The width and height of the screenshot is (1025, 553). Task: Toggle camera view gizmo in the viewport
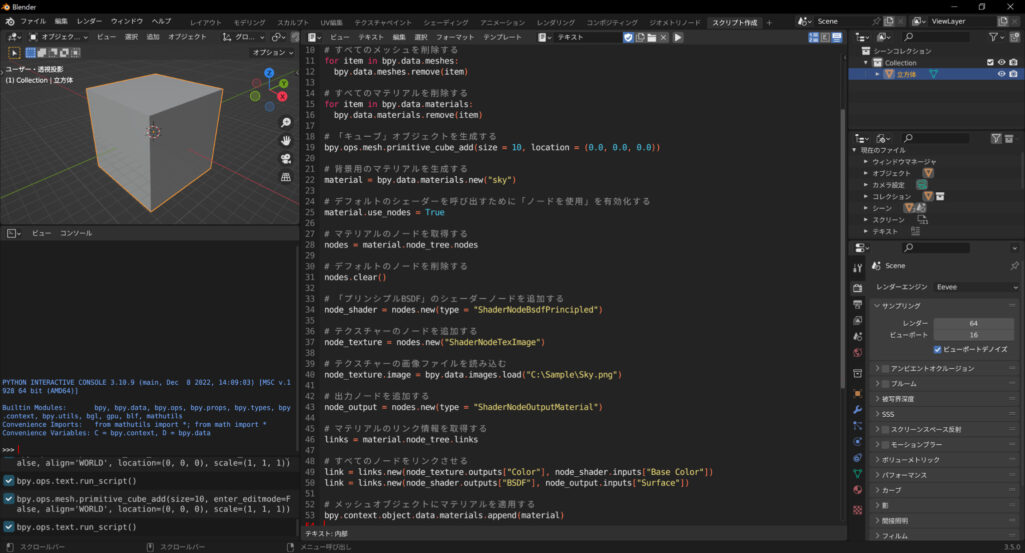click(x=286, y=159)
